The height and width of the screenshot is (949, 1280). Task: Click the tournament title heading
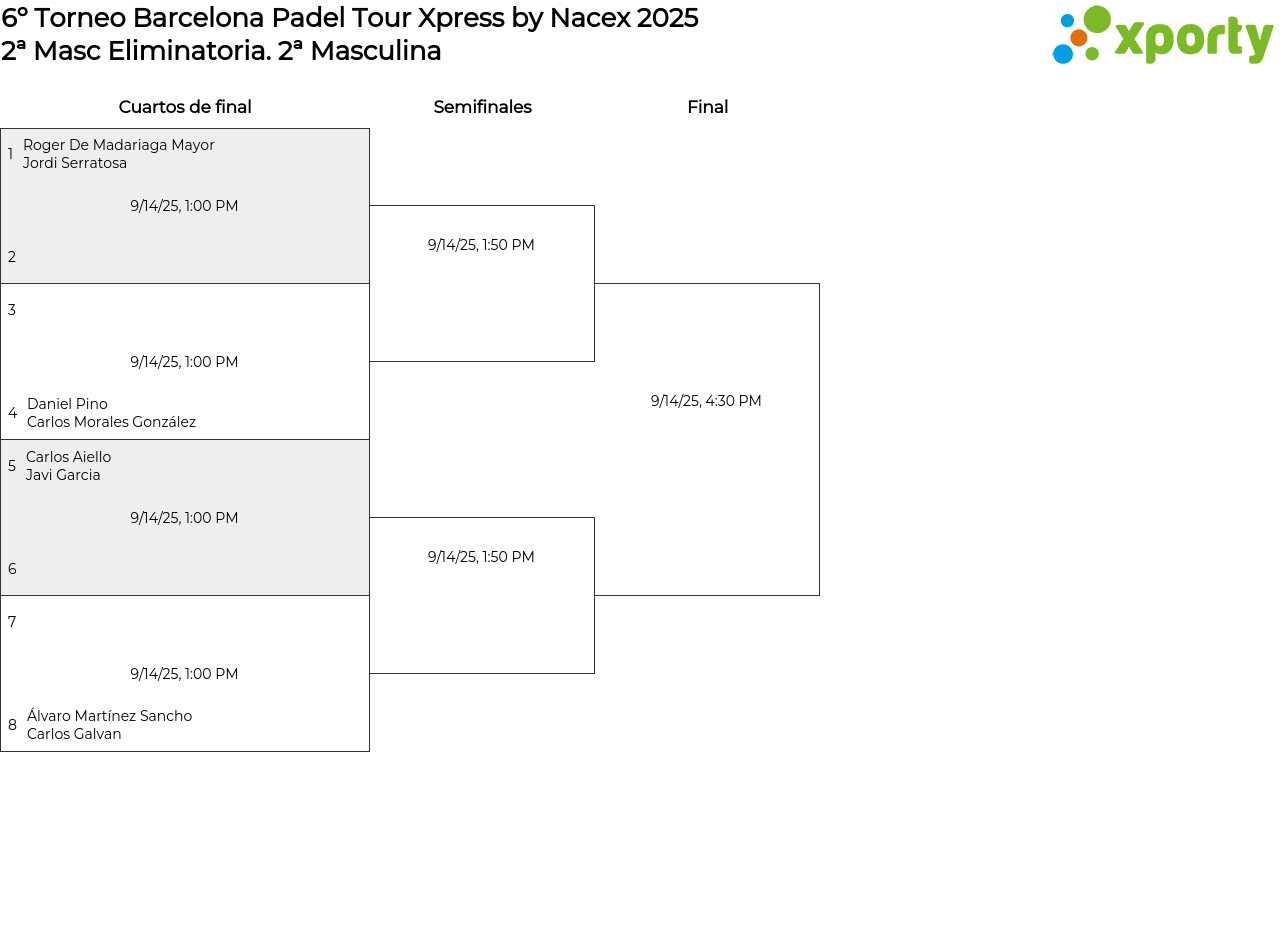coord(349,18)
